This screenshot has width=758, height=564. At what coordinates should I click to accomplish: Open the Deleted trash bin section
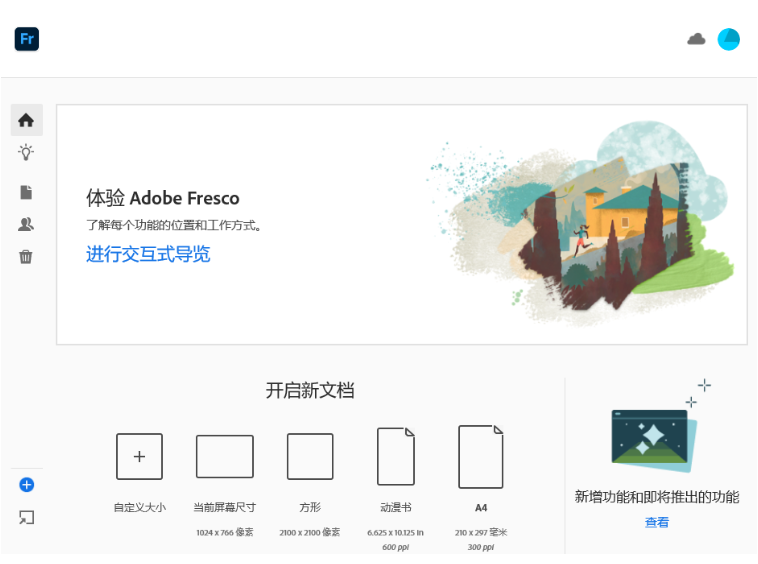(x=26, y=257)
